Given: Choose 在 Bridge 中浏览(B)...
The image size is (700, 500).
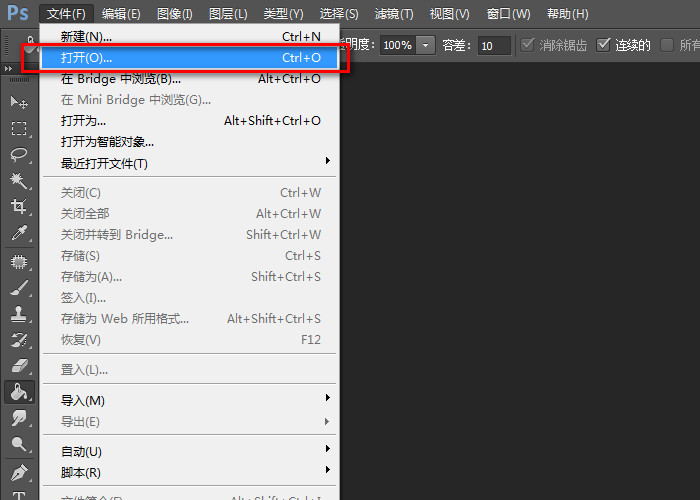Looking at the screenshot, I should click(189, 79).
